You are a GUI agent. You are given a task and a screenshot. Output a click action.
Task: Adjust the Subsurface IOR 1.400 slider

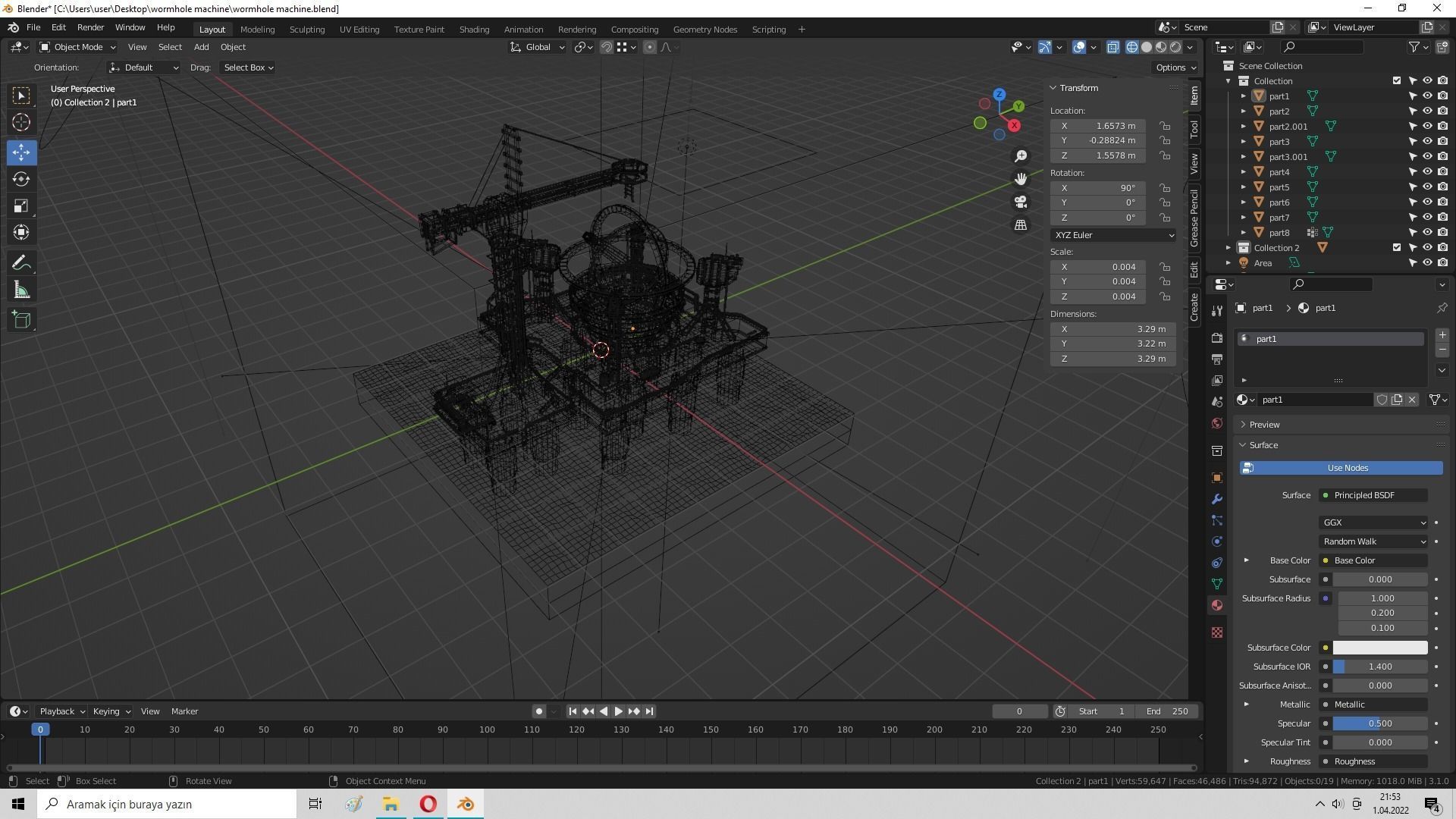pyautogui.click(x=1380, y=667)
